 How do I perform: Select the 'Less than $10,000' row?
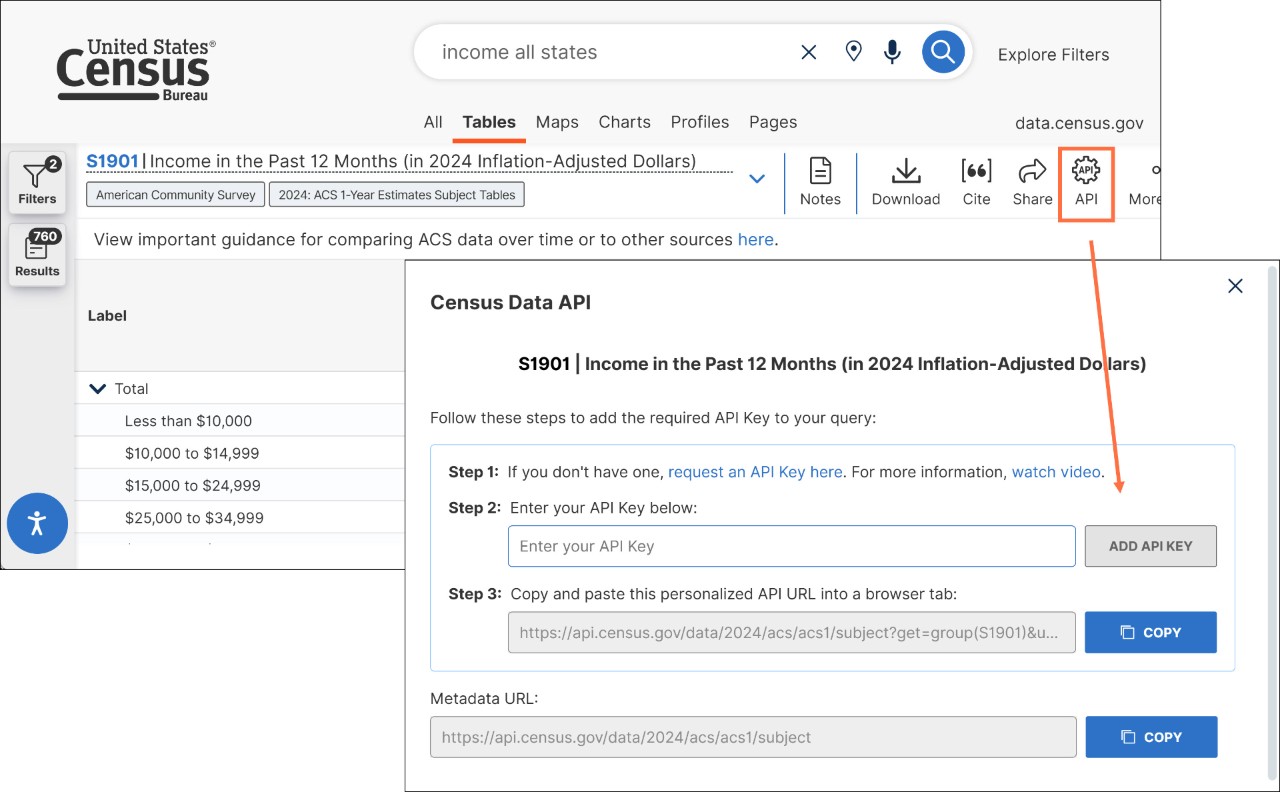coord(240,421)
